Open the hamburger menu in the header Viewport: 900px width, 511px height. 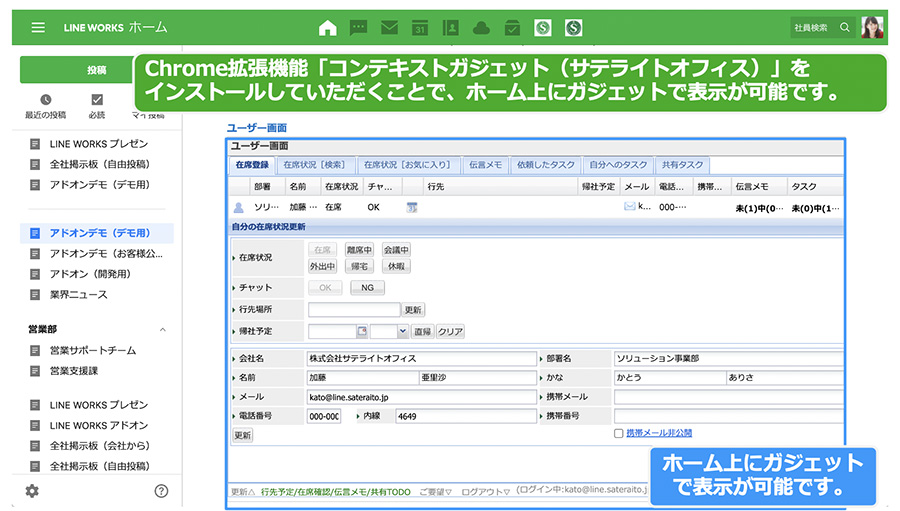pos(38,28)
